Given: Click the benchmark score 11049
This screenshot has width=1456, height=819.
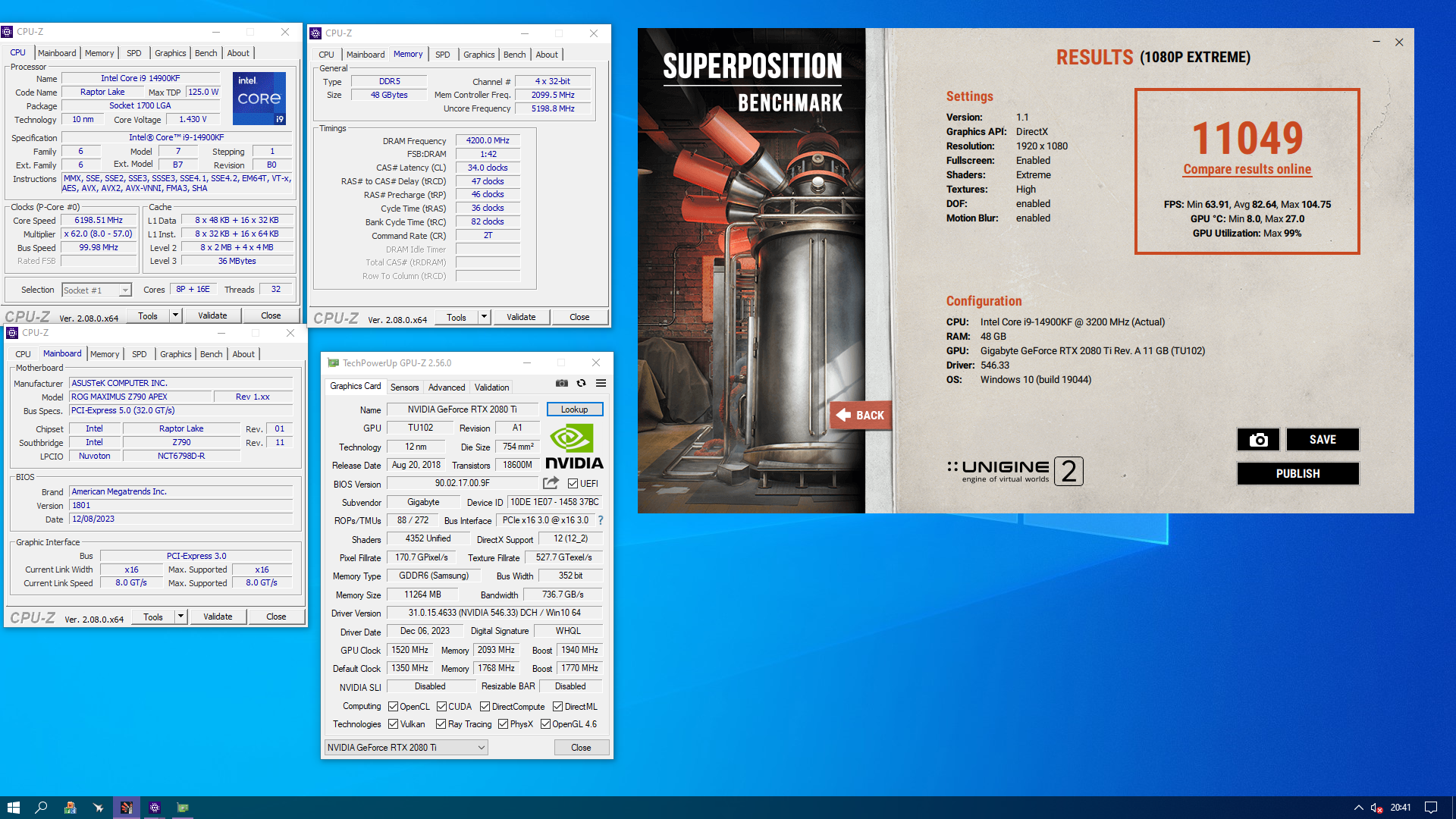Looking at the screenshot, I should point(1247,137).
